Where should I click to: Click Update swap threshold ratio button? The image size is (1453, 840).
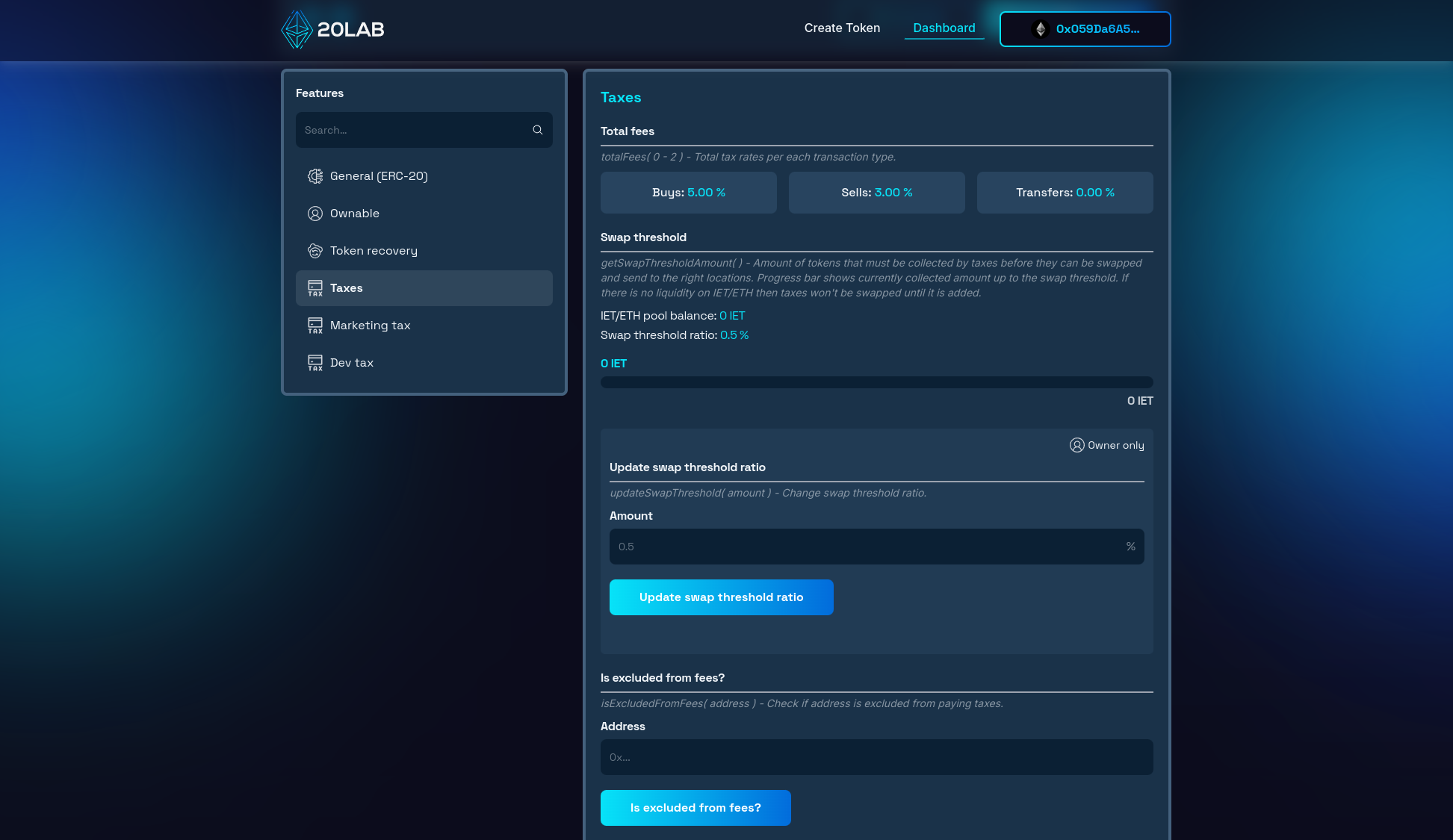click(722, 597)
